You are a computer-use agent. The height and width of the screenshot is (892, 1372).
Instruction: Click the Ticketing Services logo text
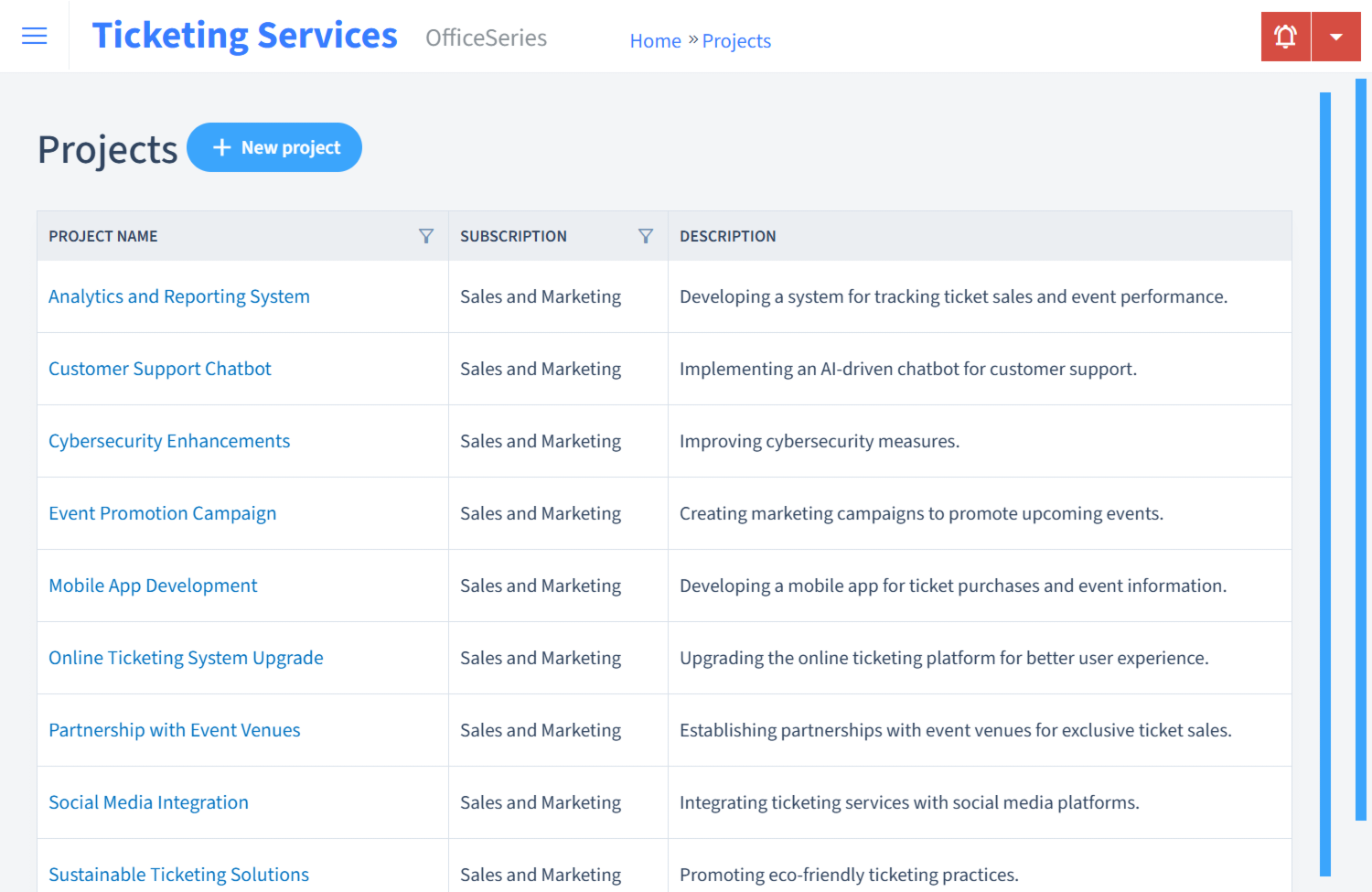[x=244, y=35]
